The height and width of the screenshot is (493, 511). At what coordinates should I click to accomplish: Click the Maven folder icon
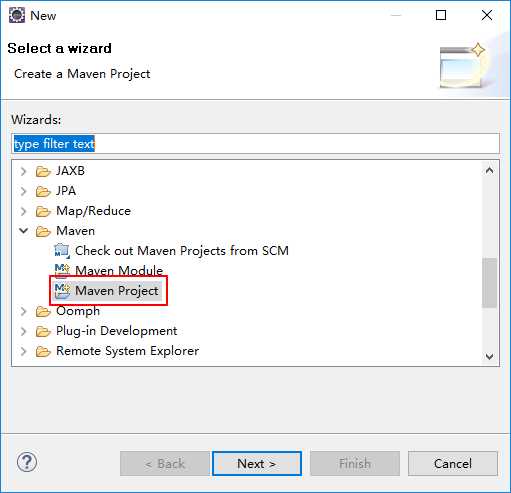click(x=43, y=231)
